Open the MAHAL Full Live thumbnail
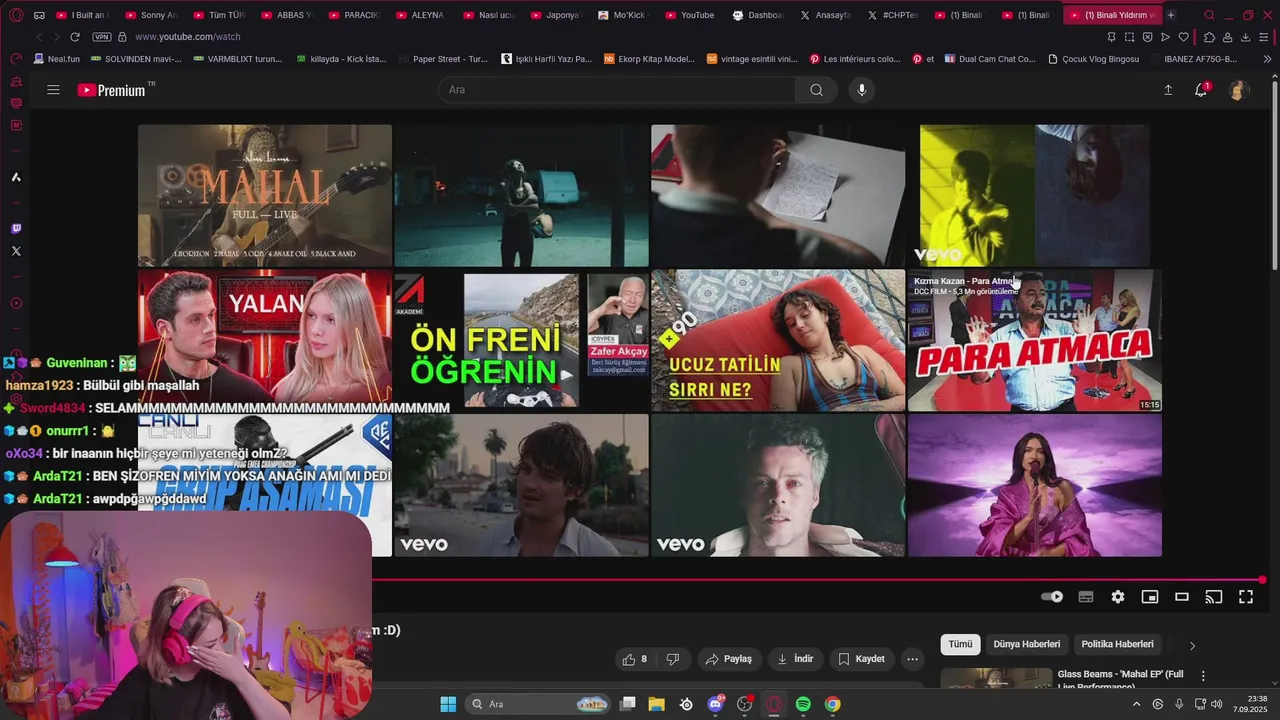The width and height of the screenshot is (1280, 720). click(x=265, y=195)
